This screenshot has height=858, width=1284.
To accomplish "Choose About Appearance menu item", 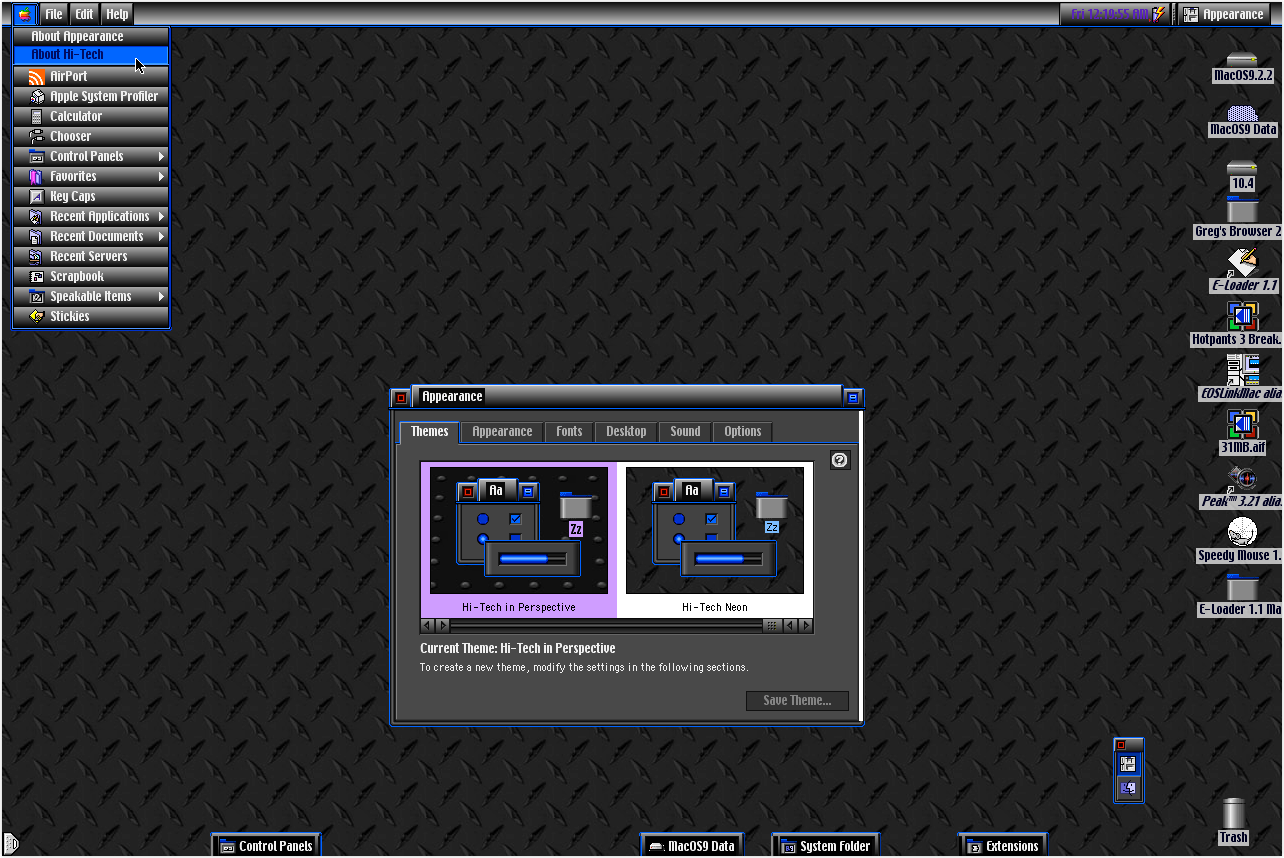I will click(x=91, y=36).
